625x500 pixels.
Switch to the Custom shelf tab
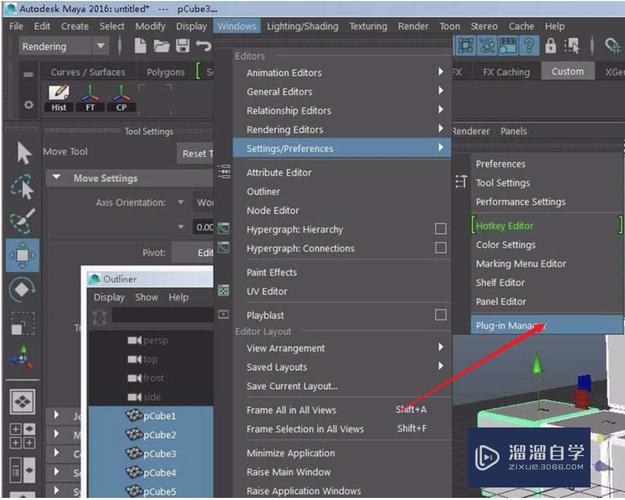point(568,71)
